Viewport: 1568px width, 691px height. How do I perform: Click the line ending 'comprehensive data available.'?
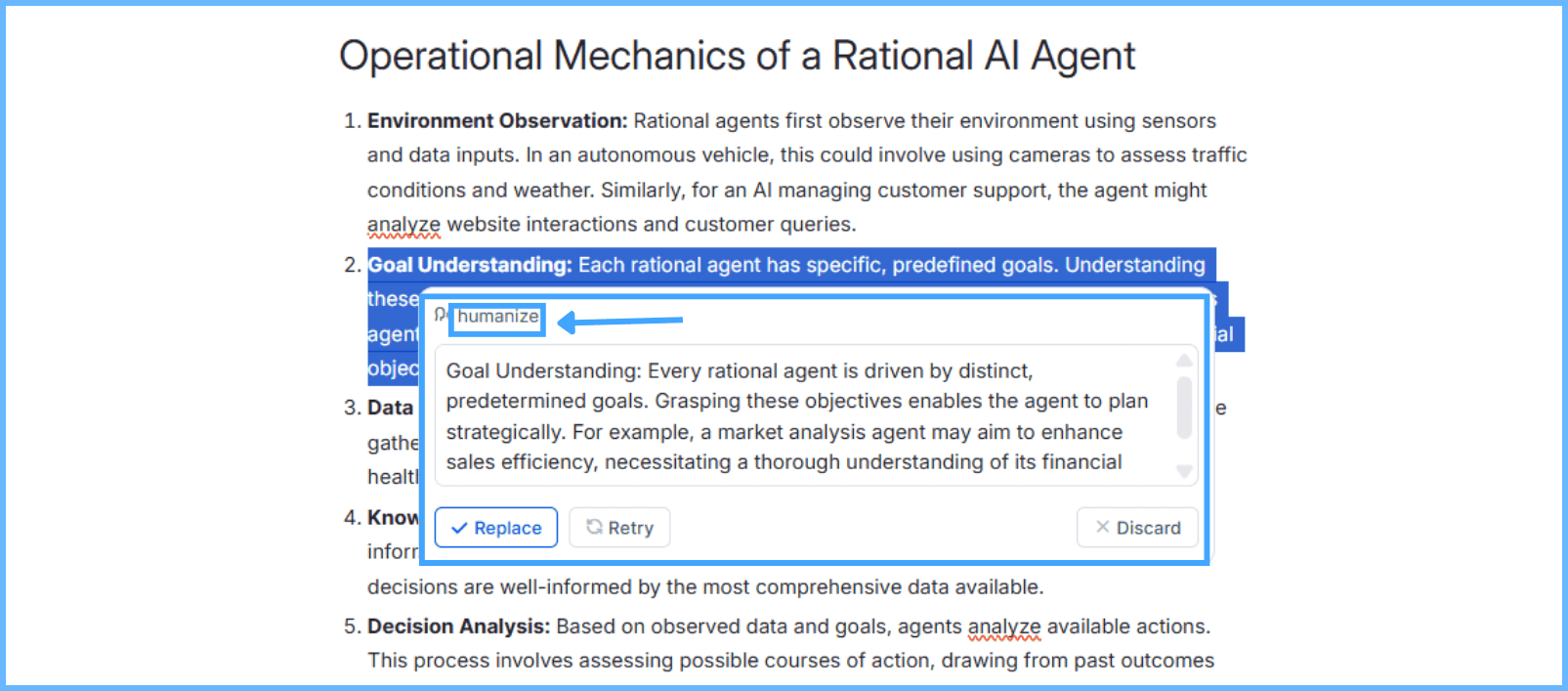[x=705, y=587]
